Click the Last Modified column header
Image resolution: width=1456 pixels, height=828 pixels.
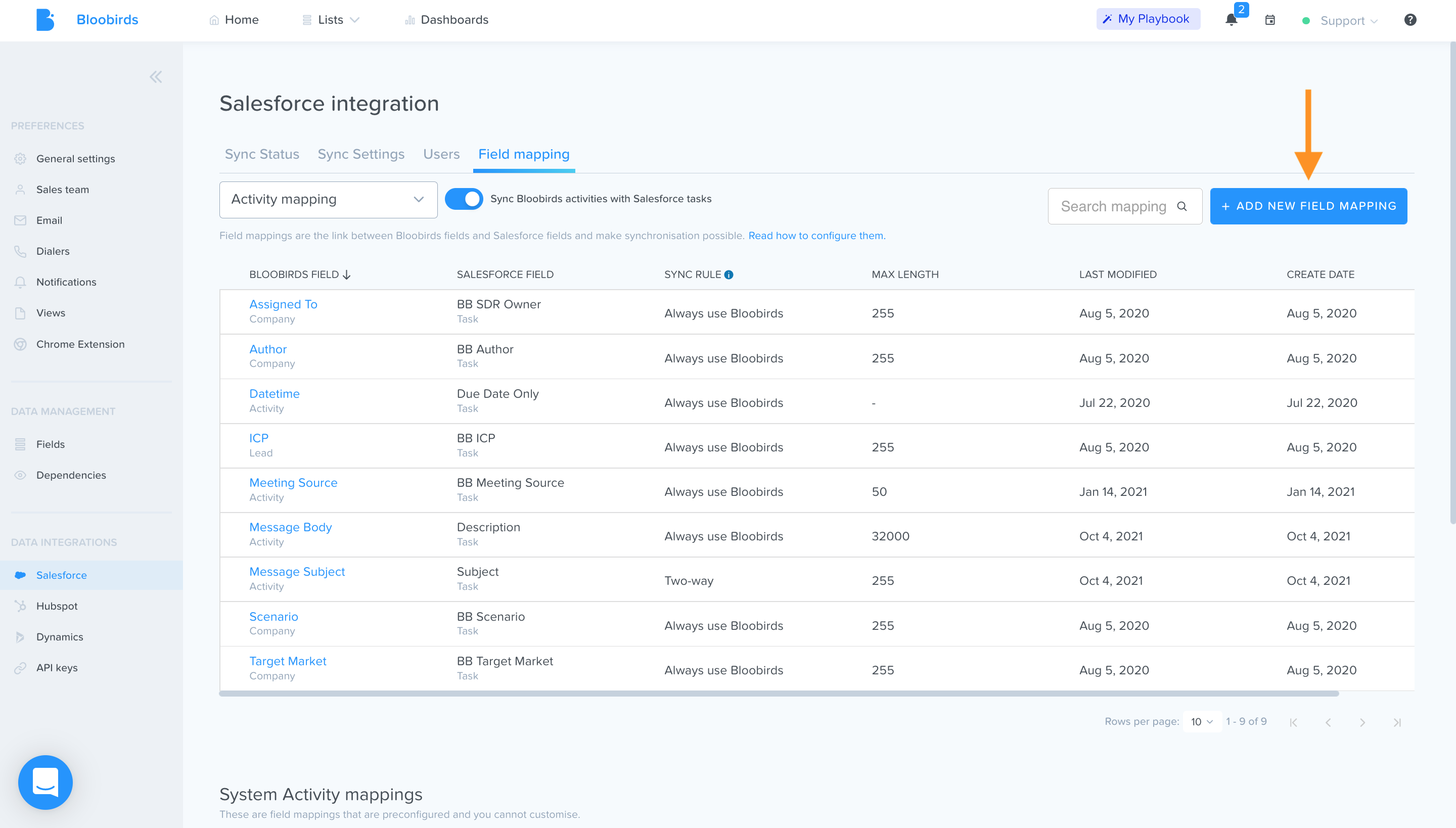click(1118, 274)
